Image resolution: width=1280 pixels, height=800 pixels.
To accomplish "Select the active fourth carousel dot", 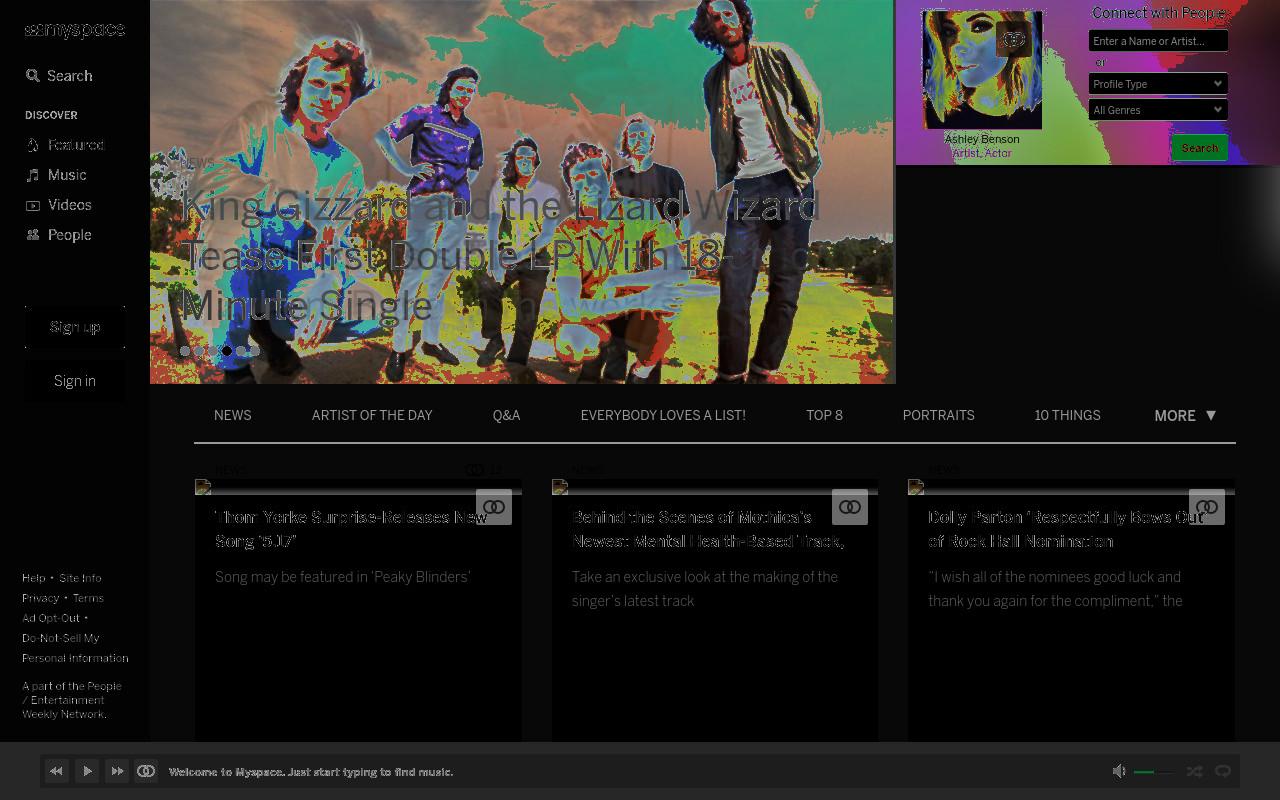I will coord(227,351).
